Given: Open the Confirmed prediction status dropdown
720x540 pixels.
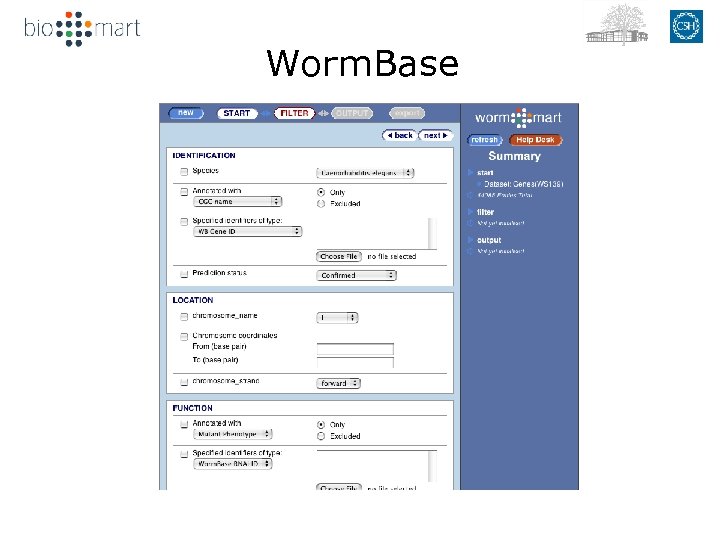Looking at the screenshot, I should (356, 275).
